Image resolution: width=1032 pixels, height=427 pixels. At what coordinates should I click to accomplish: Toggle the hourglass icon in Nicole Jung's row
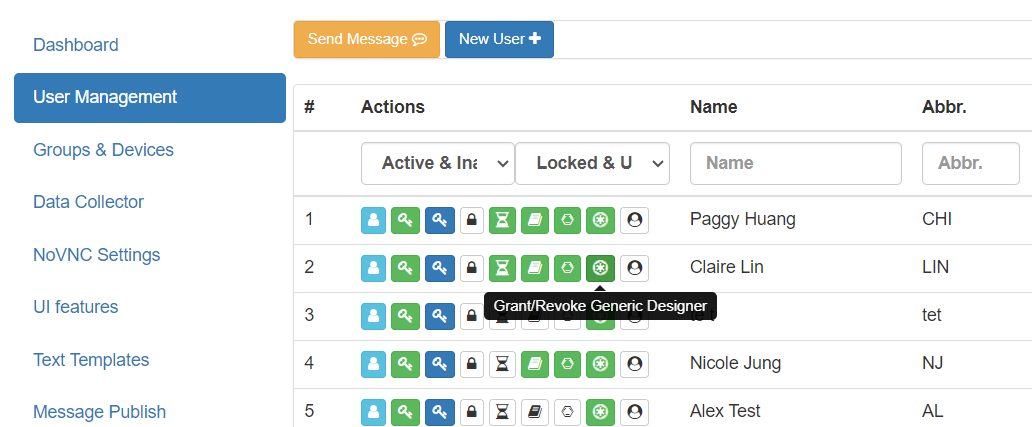tap(503, 363)
